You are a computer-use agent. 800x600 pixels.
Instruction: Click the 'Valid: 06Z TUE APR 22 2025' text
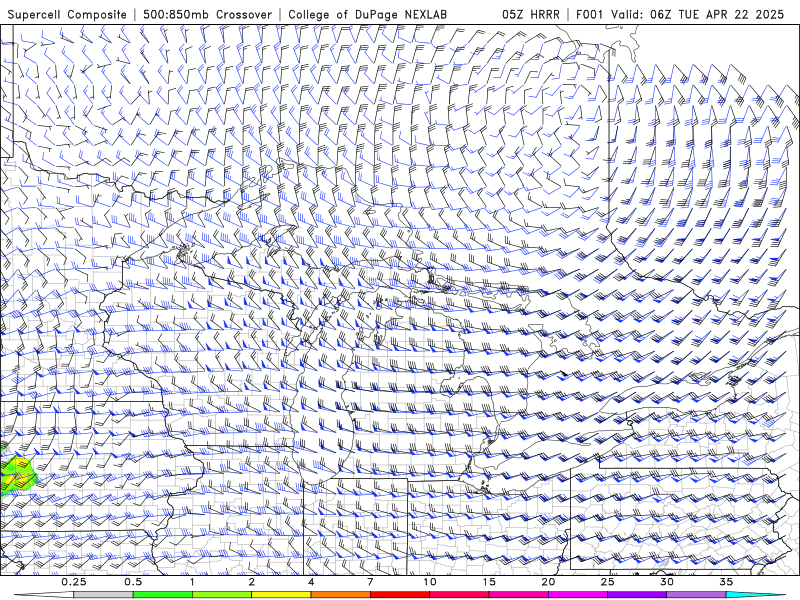click(x=697, y=14)
